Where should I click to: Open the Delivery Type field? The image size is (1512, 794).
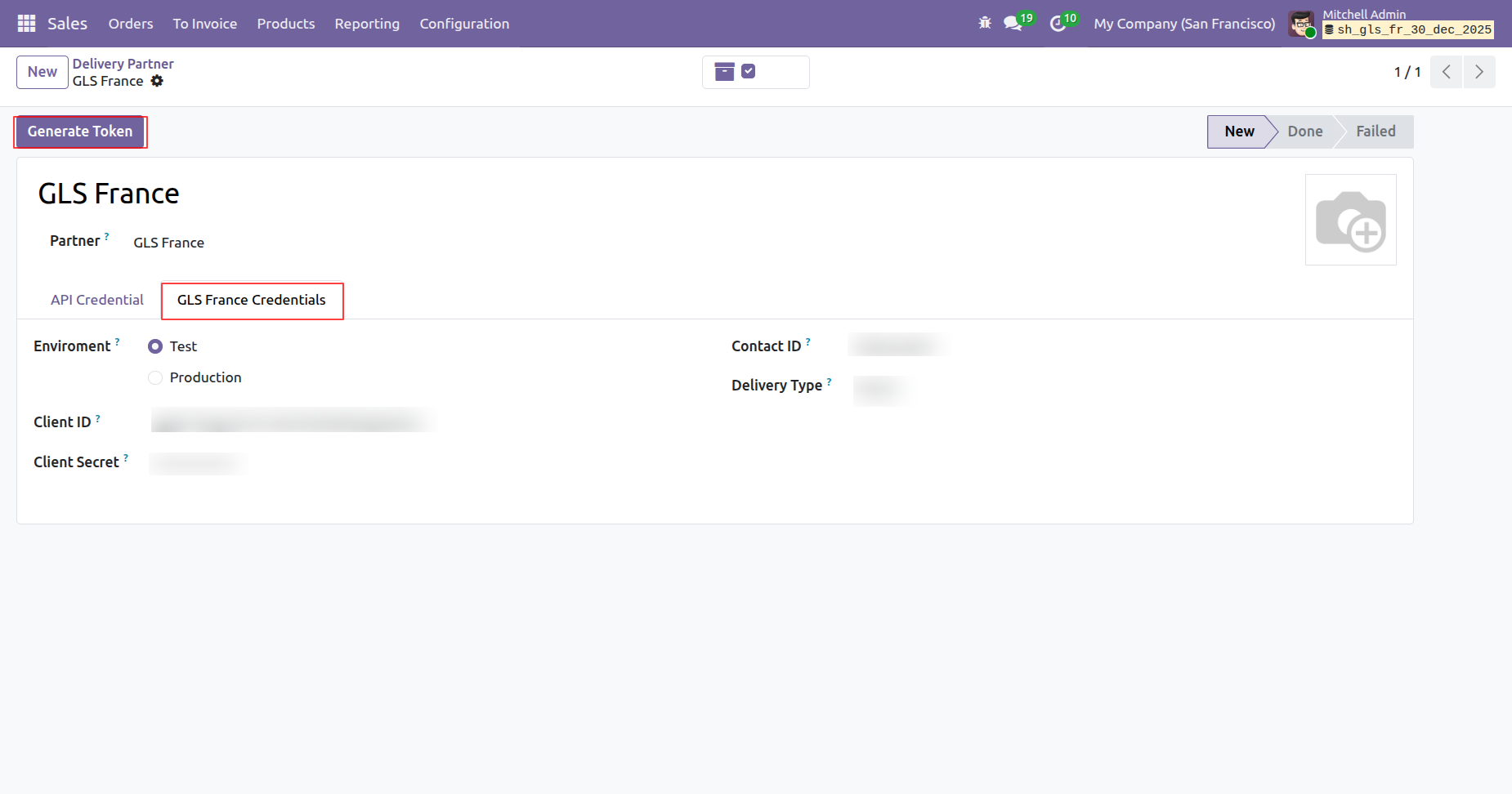pos(881,390)
